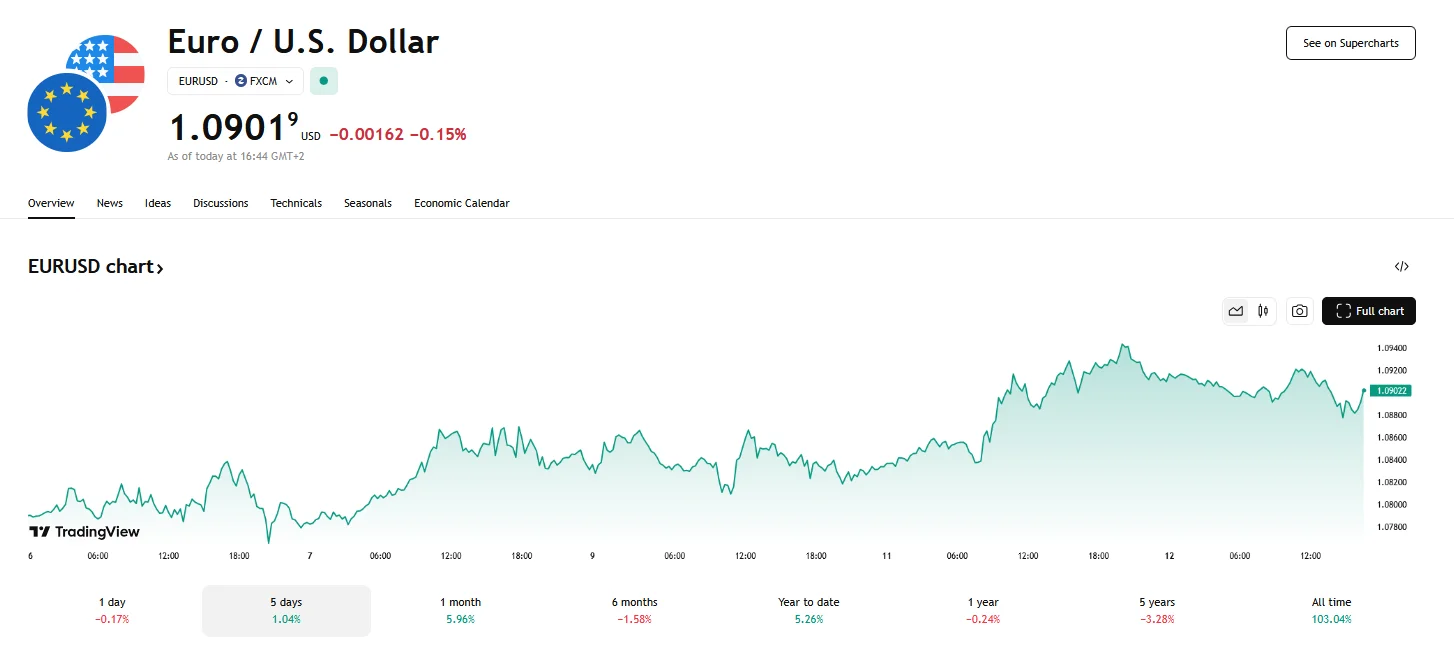Viewport: 1454px width, 658px height.
Task: Open the Full chart view
Action: (1368, 311)
